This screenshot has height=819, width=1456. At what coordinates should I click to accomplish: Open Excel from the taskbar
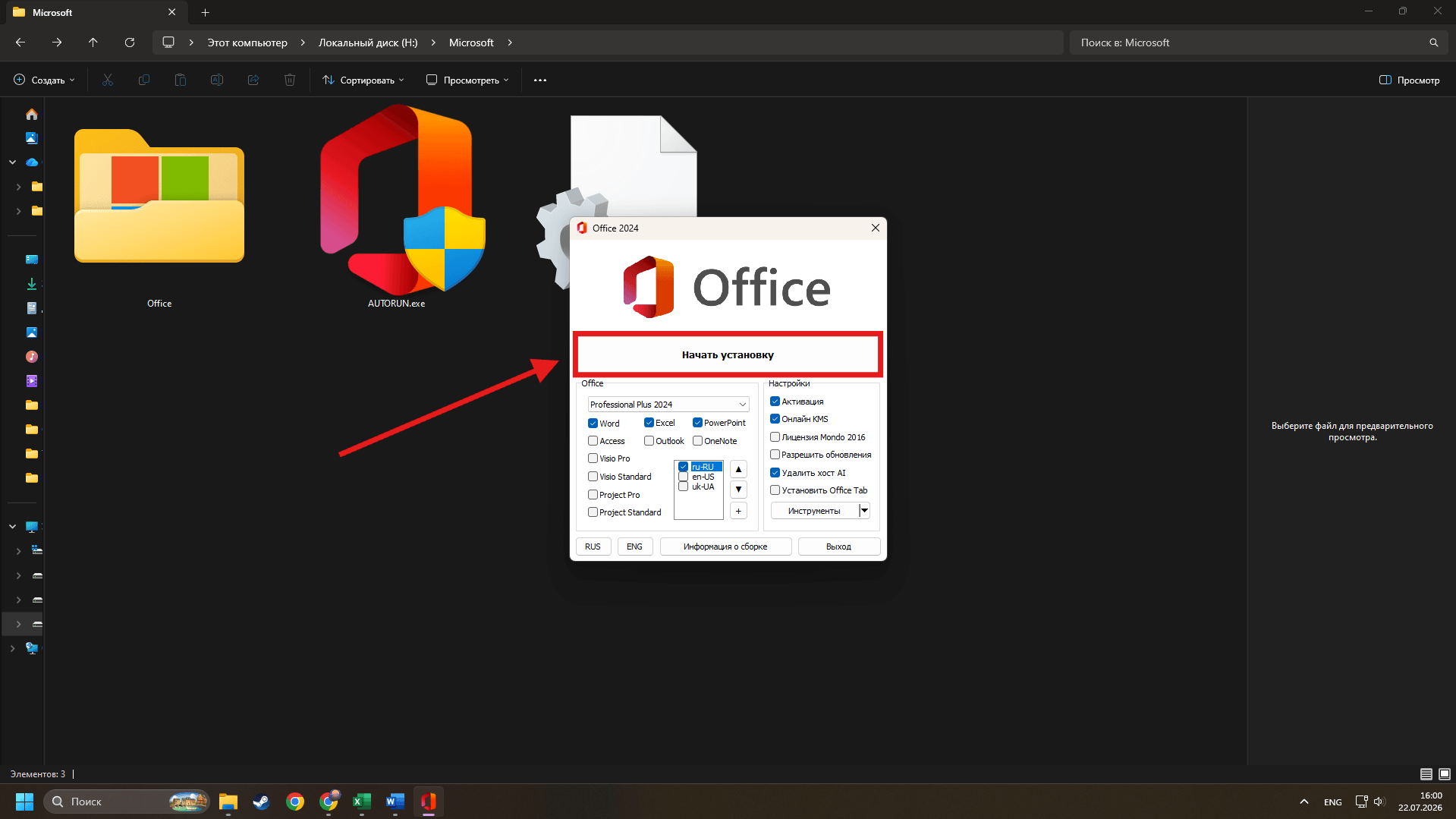click(x=362, y=802)
